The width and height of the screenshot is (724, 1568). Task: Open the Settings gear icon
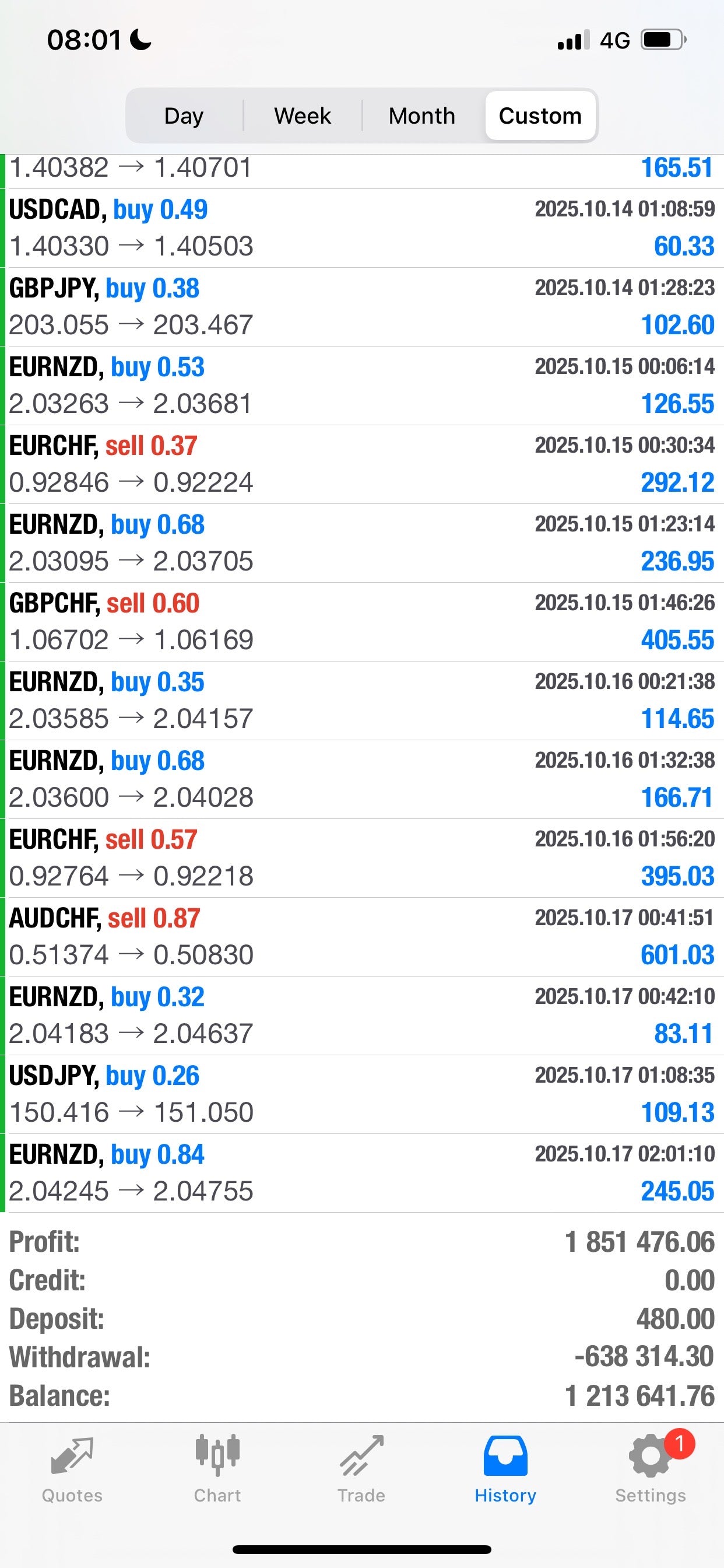pos(649,1457)
